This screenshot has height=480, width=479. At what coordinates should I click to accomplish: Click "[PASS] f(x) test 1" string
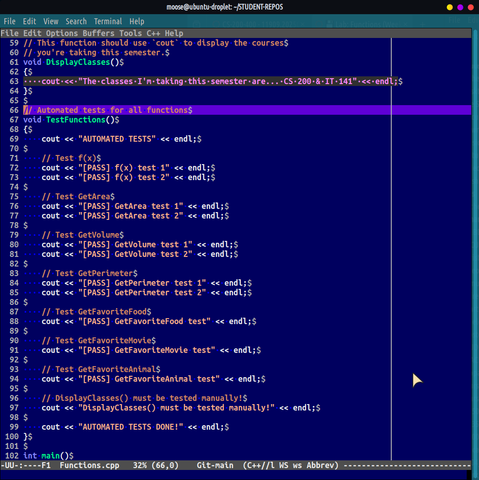click(x=124, y=168)
